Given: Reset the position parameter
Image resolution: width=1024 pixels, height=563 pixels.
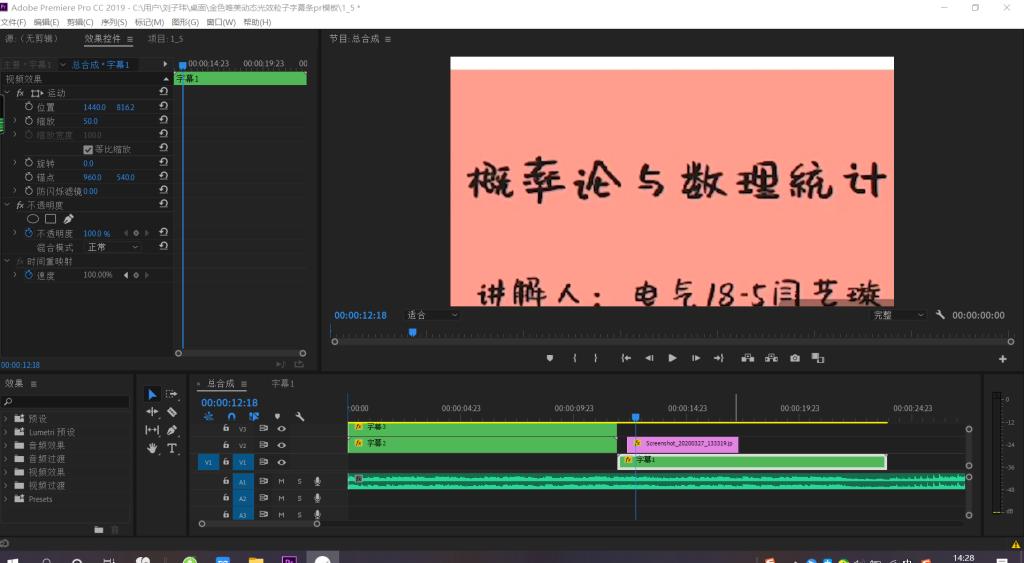Looking at the screenshot, I should coord(163,107).
